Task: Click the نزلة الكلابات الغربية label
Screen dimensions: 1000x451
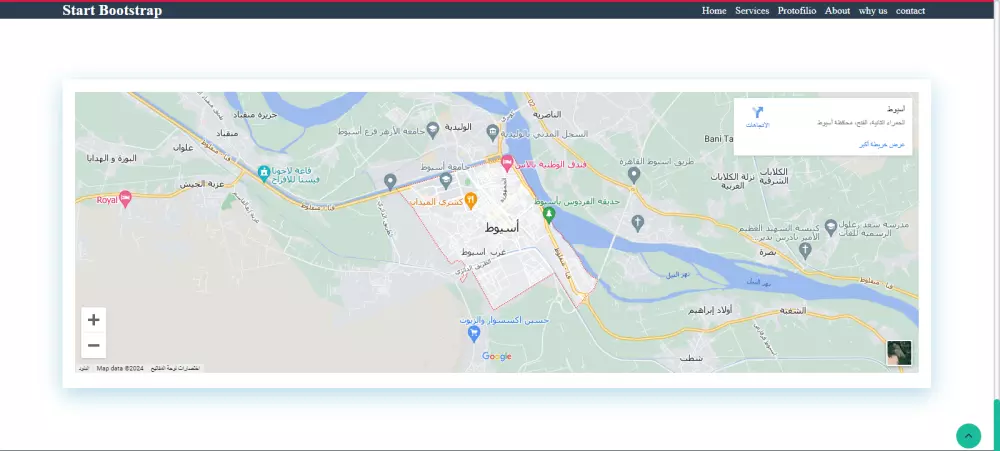Action: 735,181
